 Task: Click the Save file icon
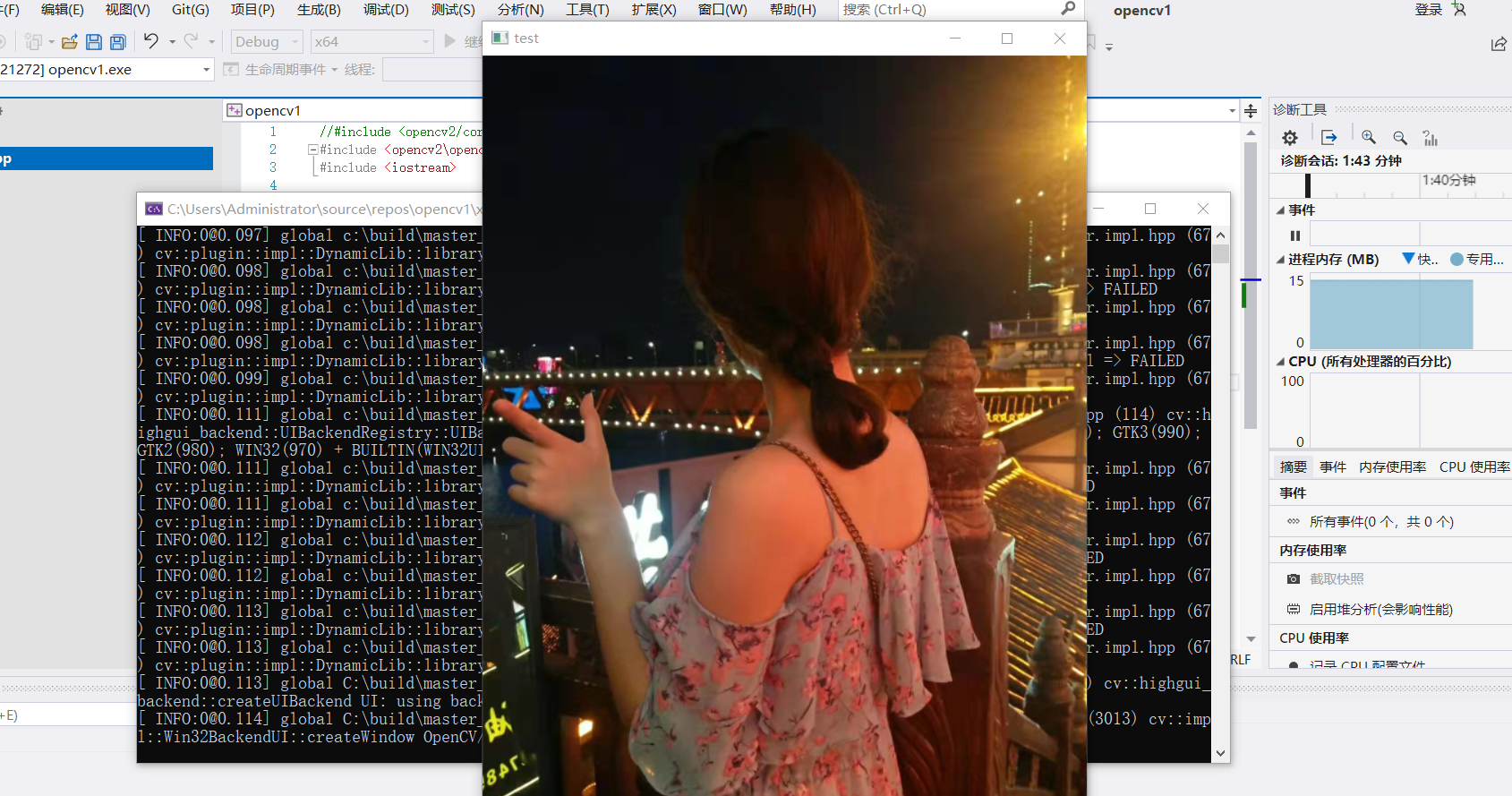tap(94, 42)
